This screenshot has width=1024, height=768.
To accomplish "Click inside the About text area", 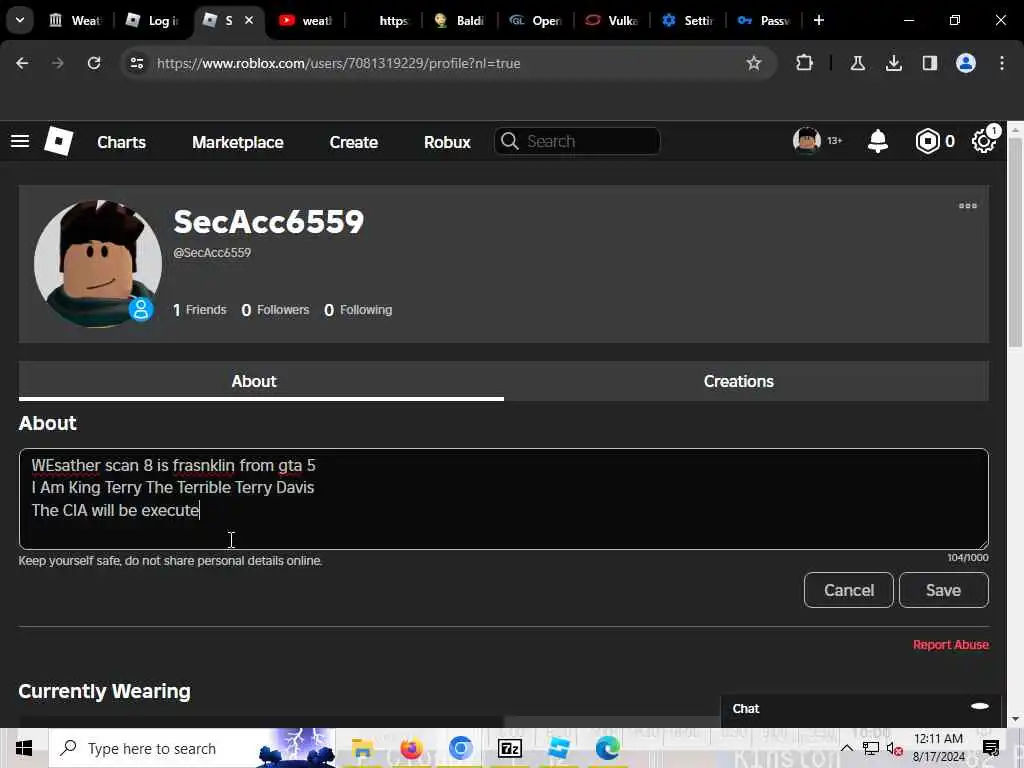I will point(504,499).
